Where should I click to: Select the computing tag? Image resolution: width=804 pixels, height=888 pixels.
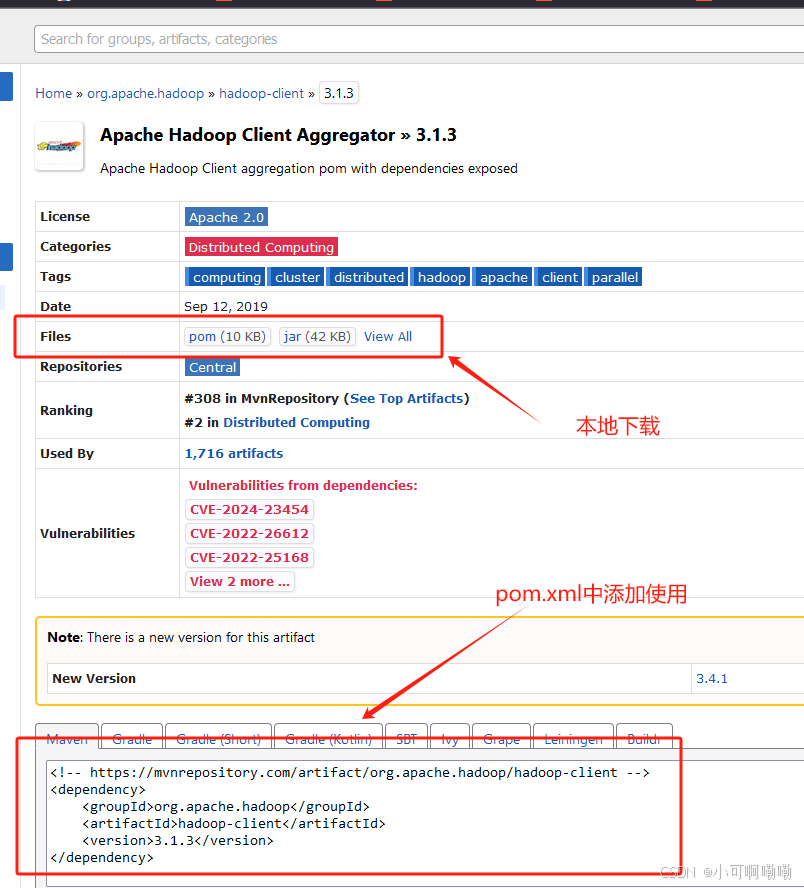[226, 277]
